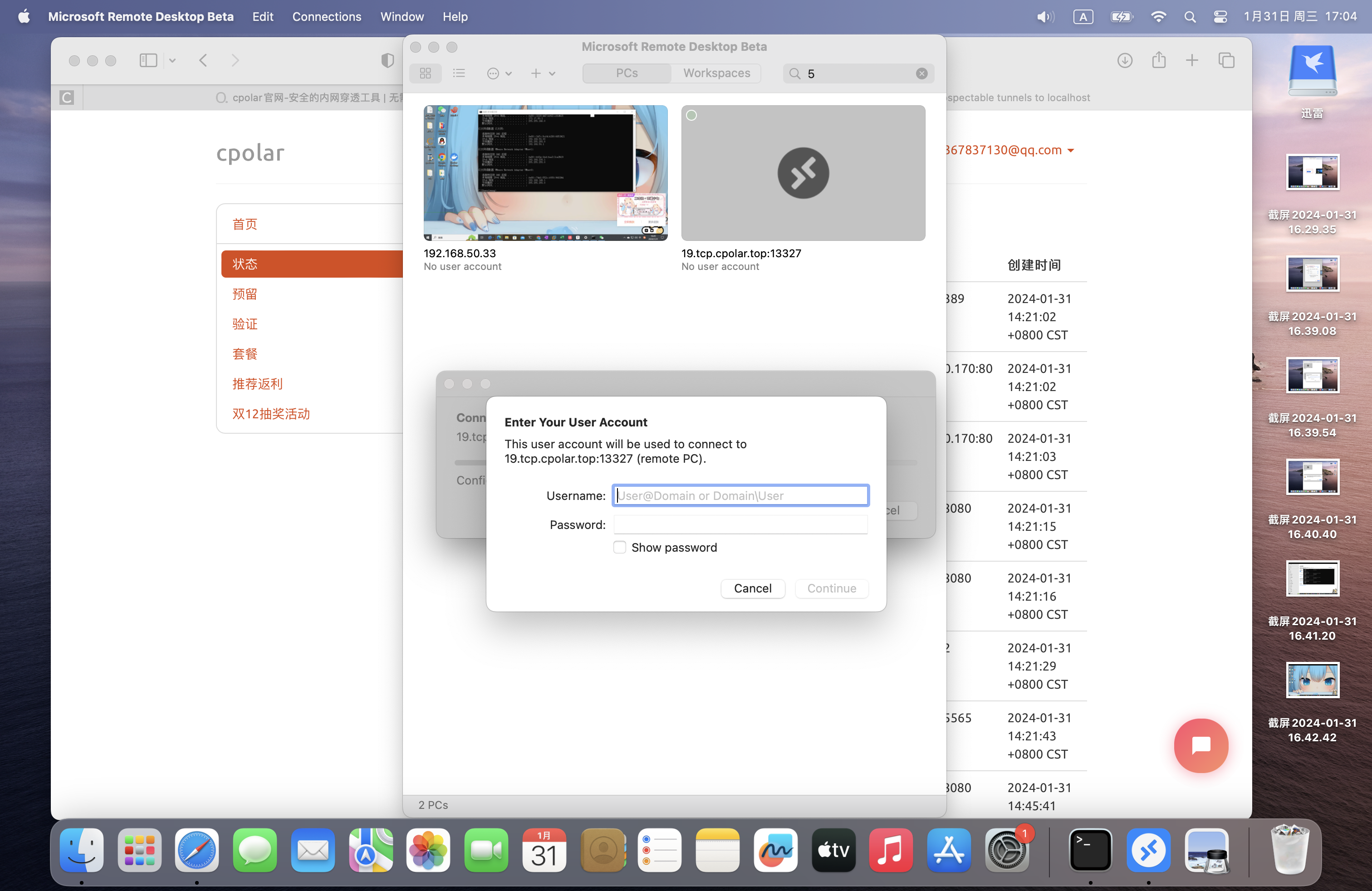
Task: Open Safari from the Dock
Action: 196,850
